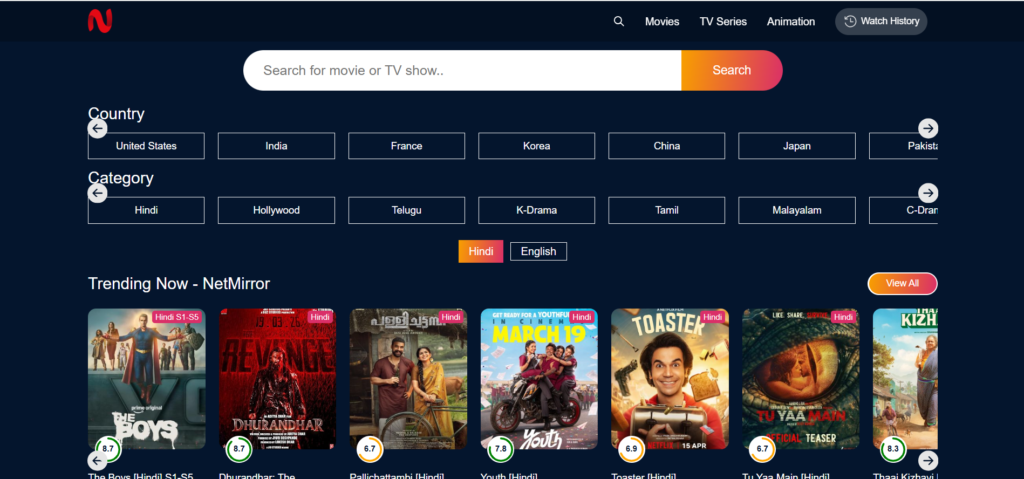Click the Country row left arrow
Screen dimensions: 1024x479
tap(97, 128)
